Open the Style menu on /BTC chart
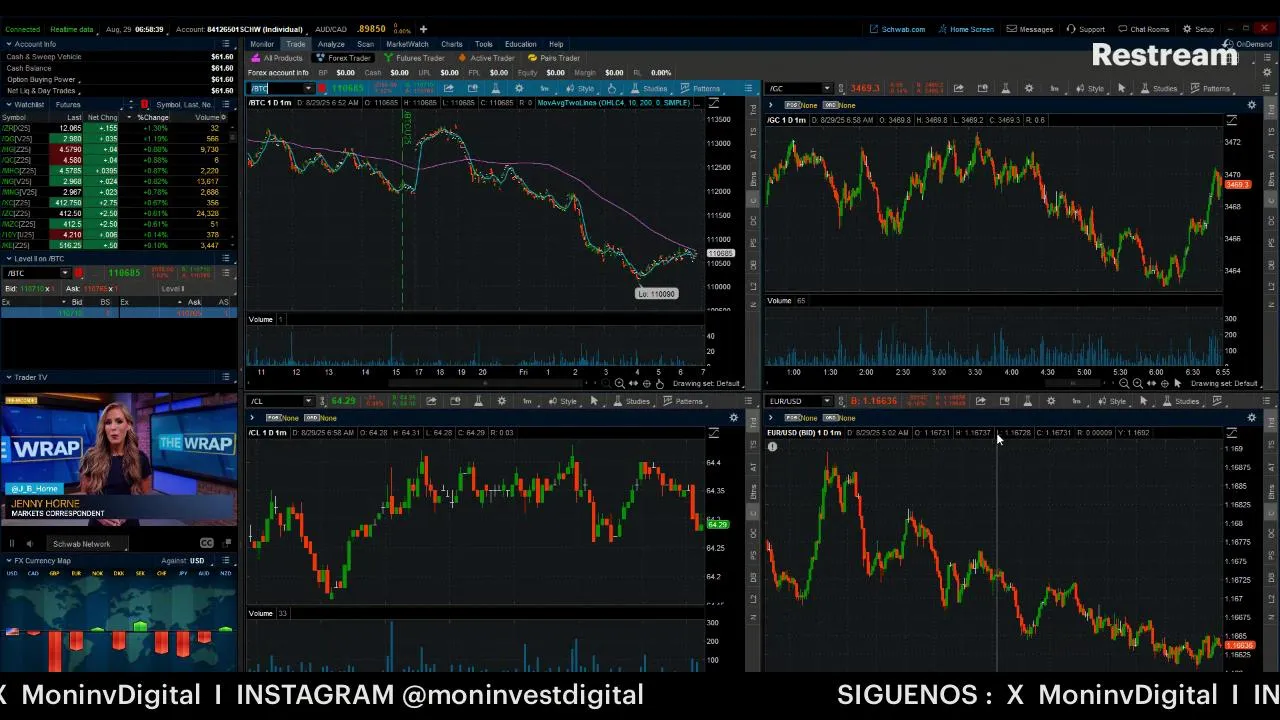The width and height of the screenshot is (1280, 720). [581, 89]
